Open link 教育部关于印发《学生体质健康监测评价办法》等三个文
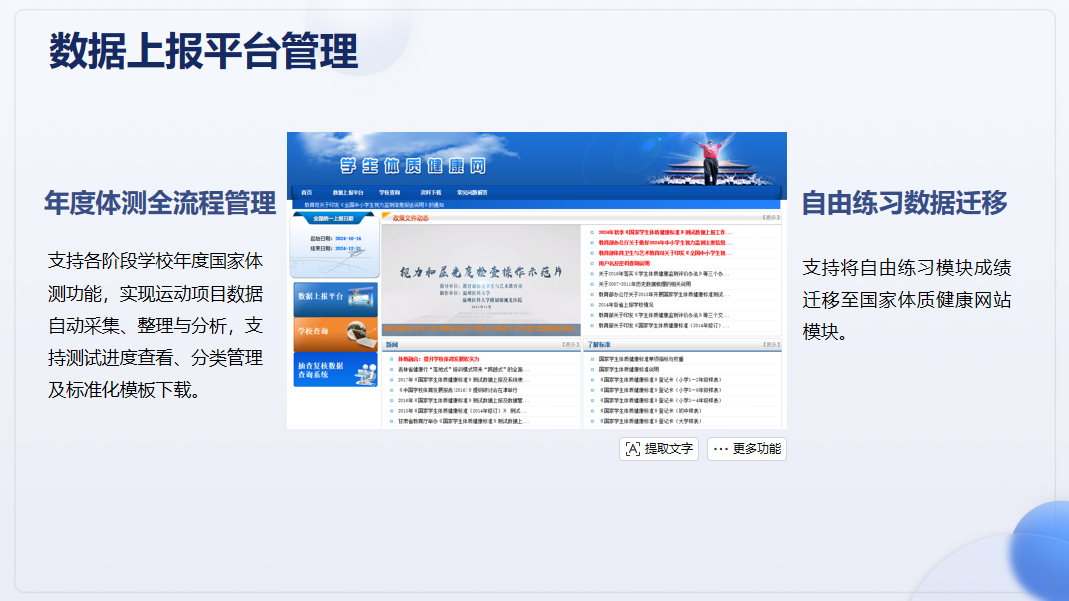 coord(664,315)
